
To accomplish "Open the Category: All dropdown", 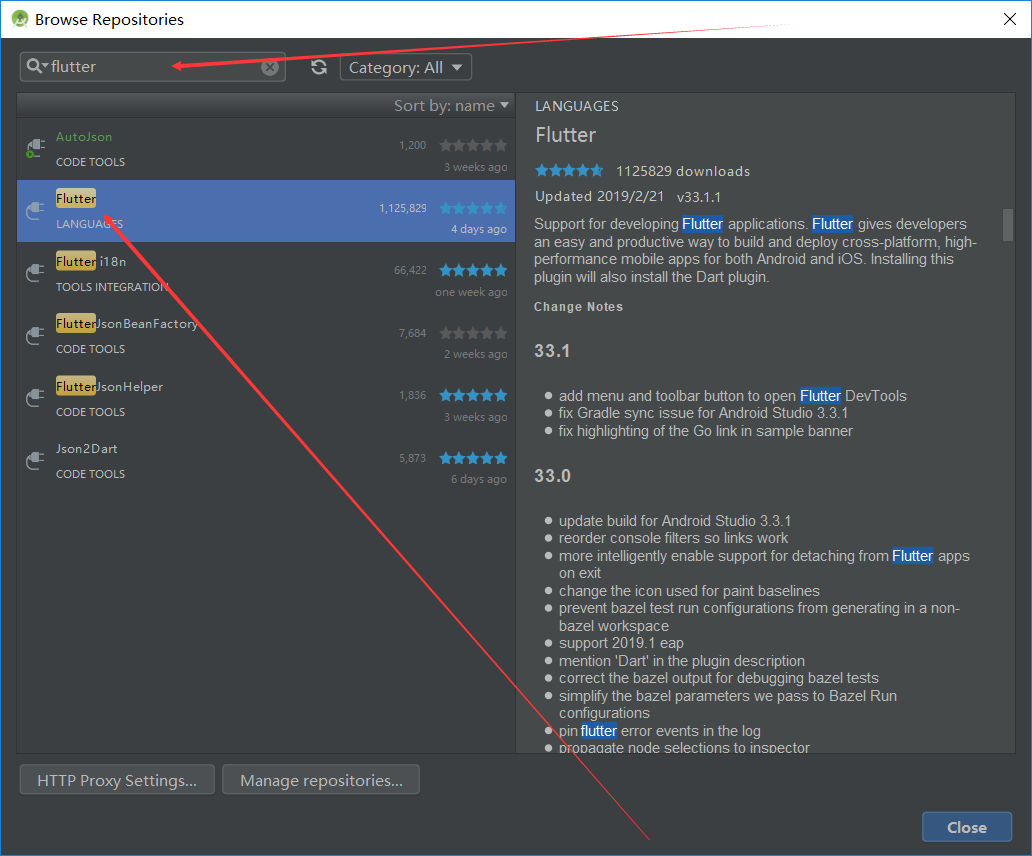I will 405,67.
